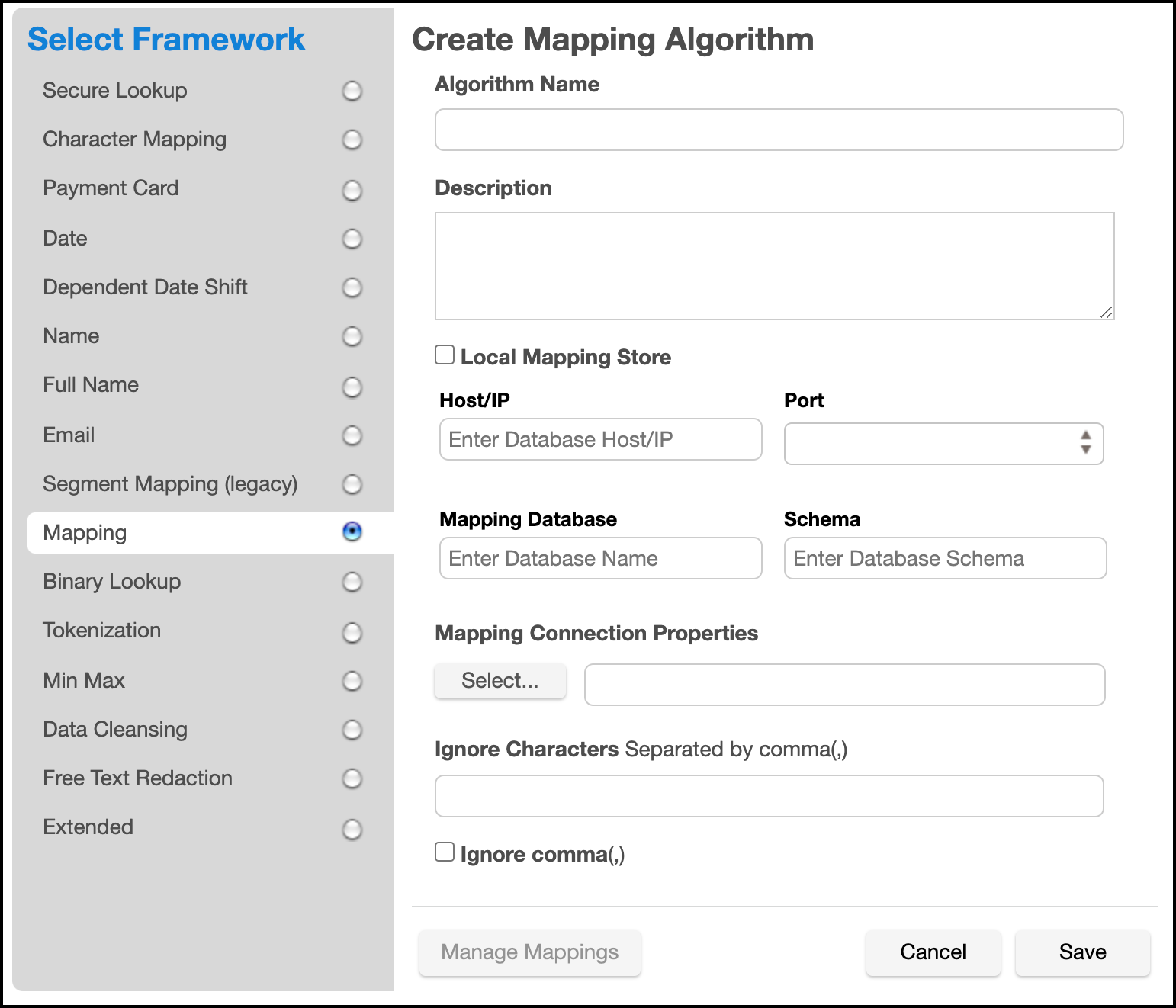The width and height of the screenshot is (1176, 1008).
Task: Enable the Local Mapping Store checkbox
Action: [445, 355]
